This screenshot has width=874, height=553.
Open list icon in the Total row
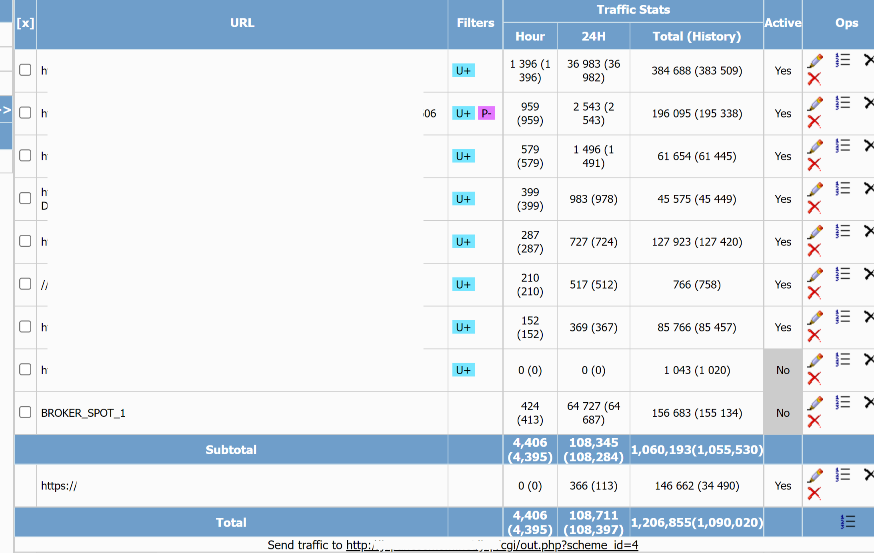pos(848,522)
